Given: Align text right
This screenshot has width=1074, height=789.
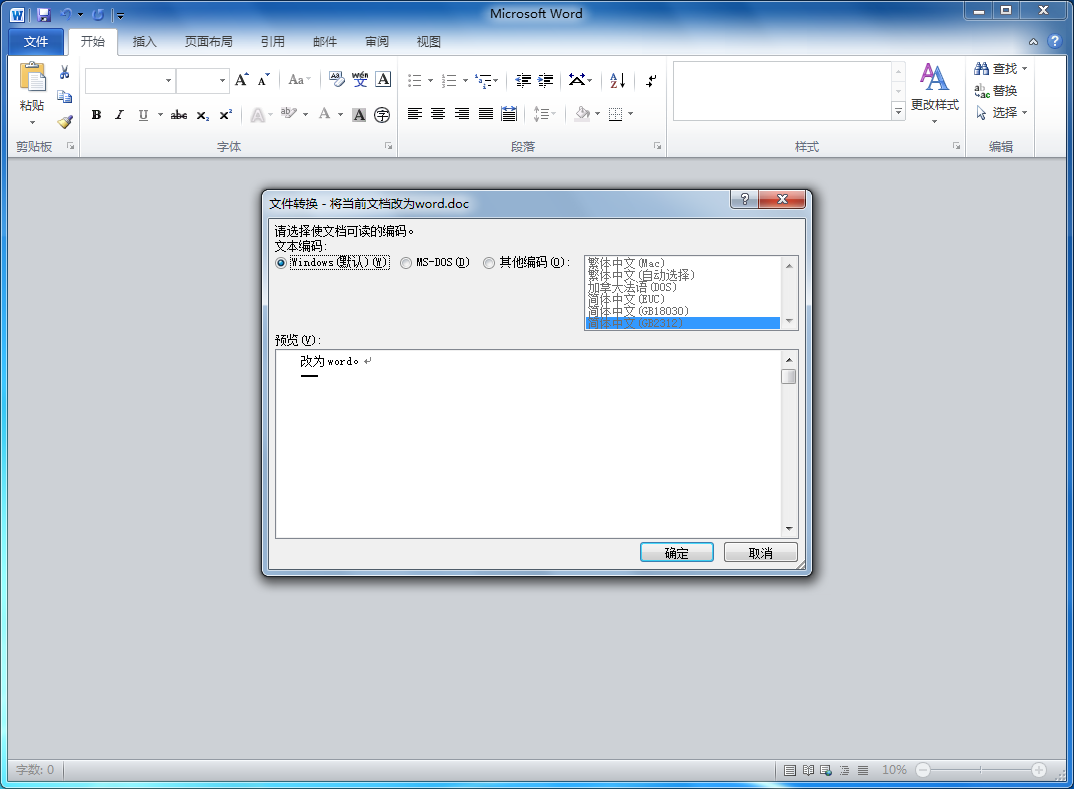Looking at the screenshot, I should pyautogui.click(x=462, y=114).
